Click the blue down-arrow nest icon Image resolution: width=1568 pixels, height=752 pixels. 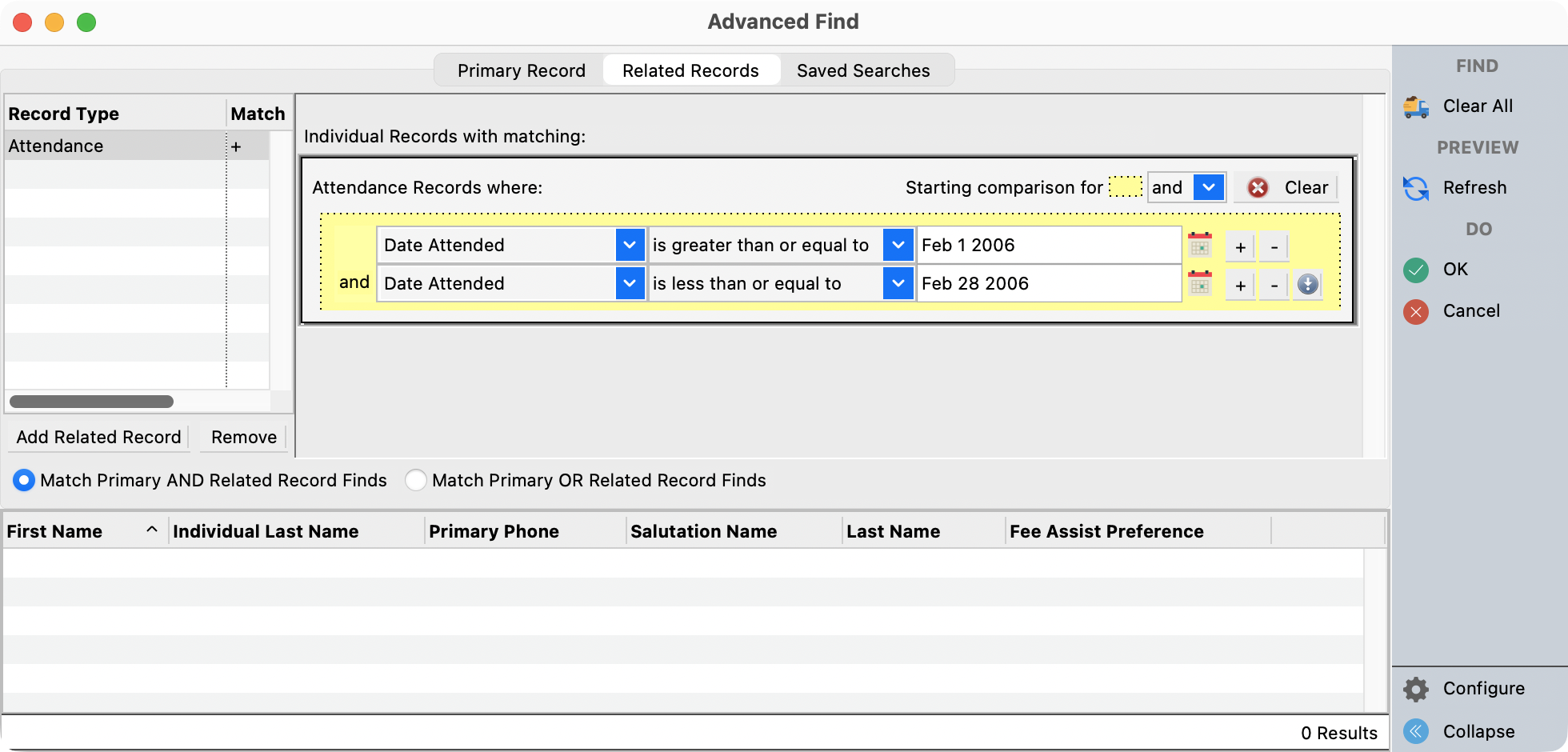click(1308, 284)
